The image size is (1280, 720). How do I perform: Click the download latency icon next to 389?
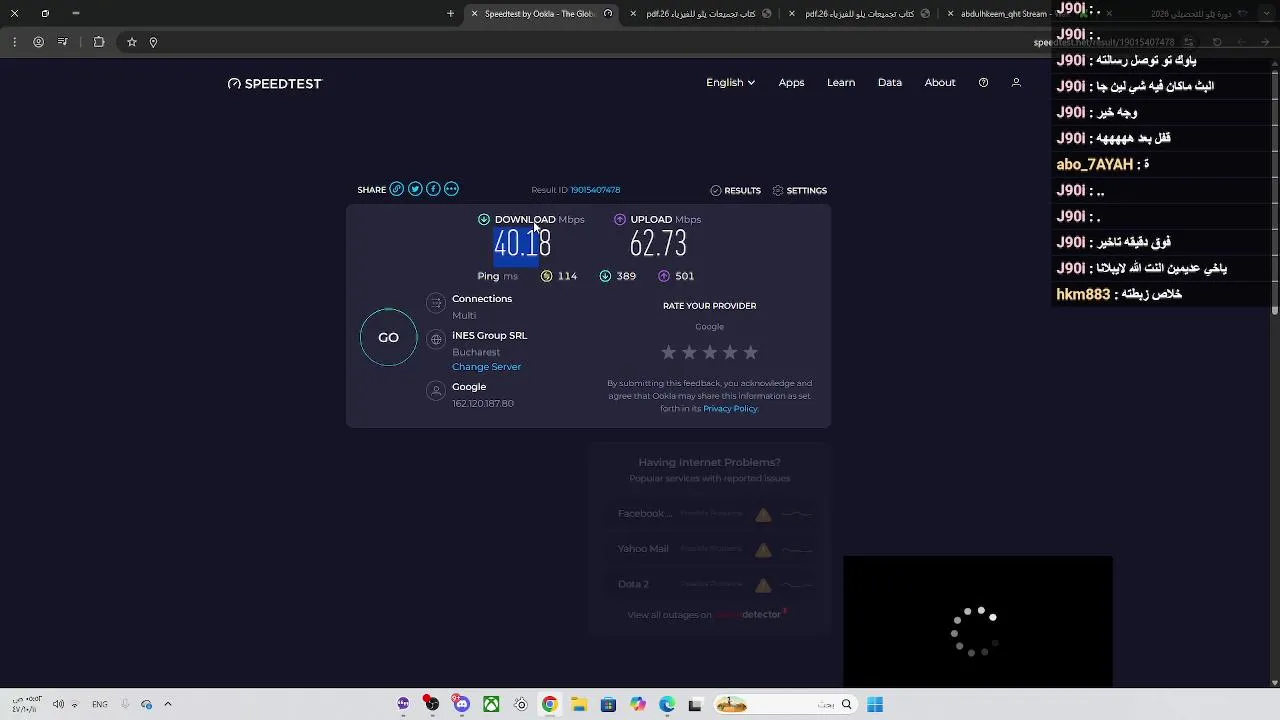point(605,276)
